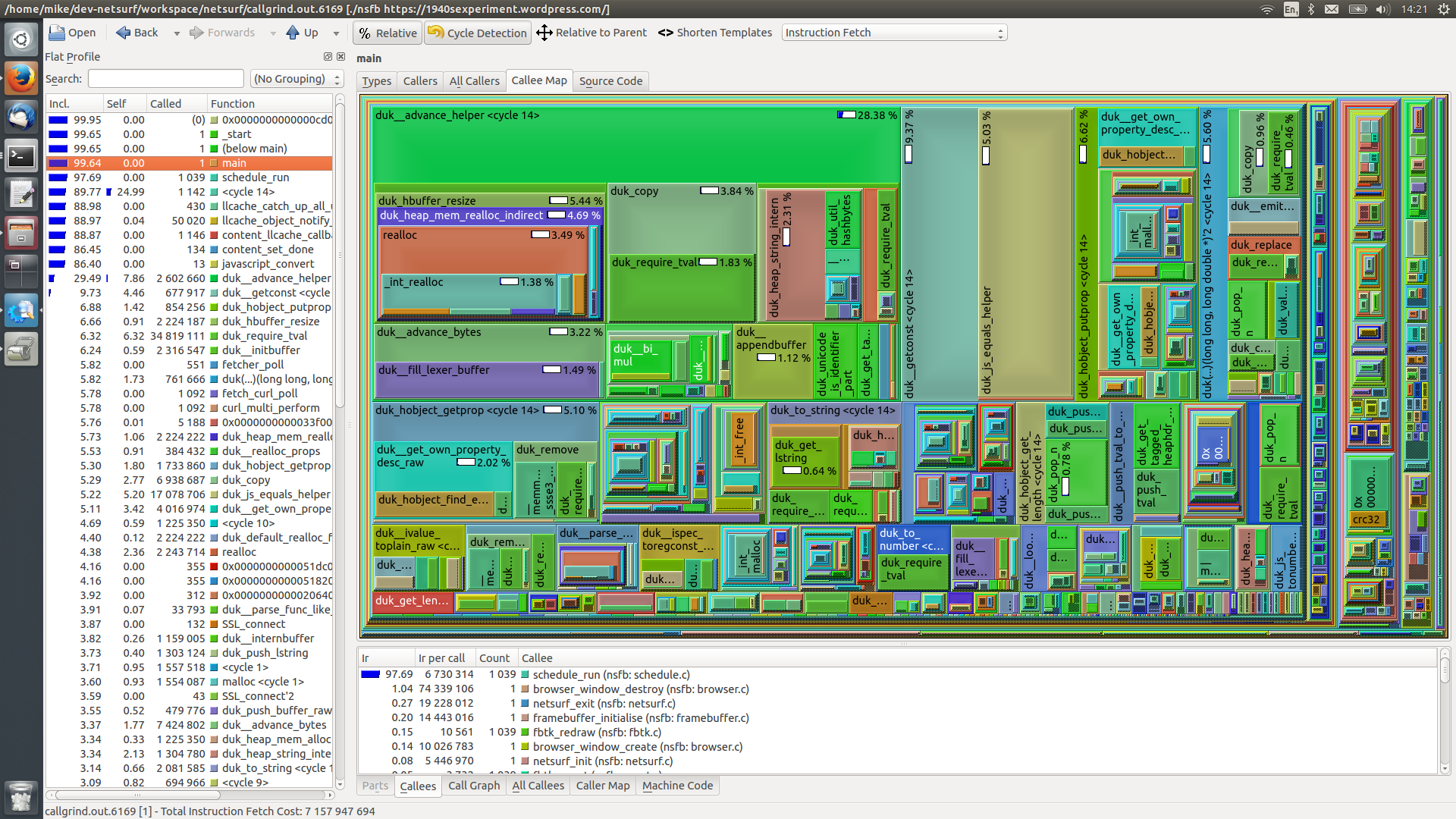
Task: Click the Forwards arrow icon
Action: click(197, 33)
